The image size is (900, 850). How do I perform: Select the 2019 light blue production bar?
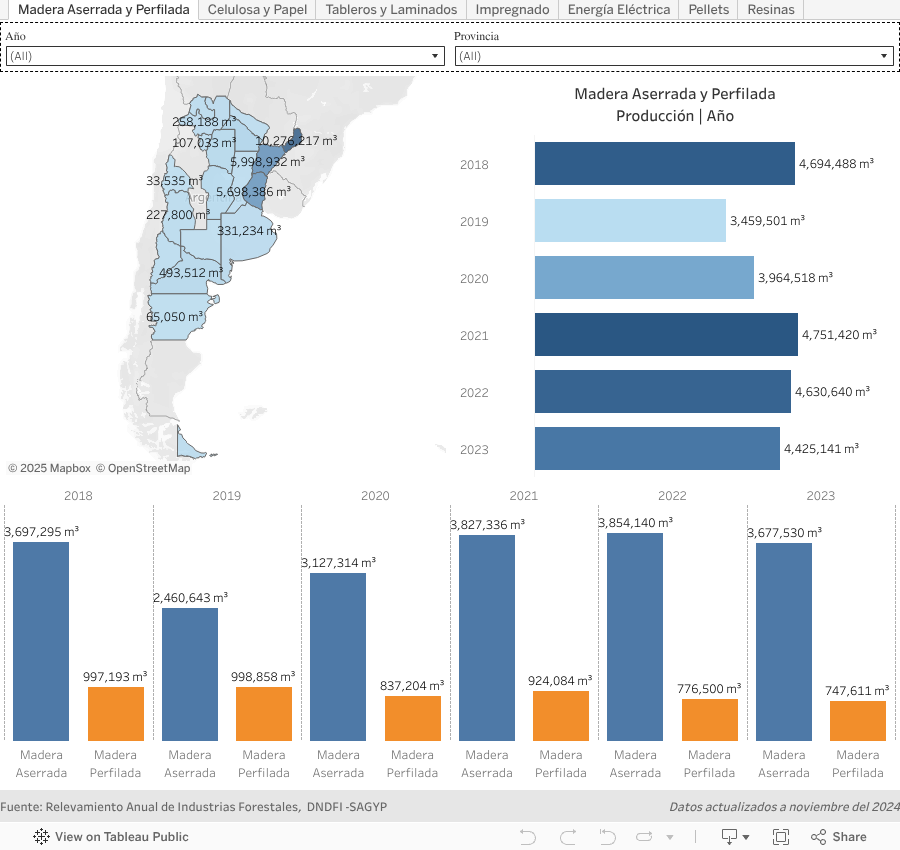coord(630,221)
